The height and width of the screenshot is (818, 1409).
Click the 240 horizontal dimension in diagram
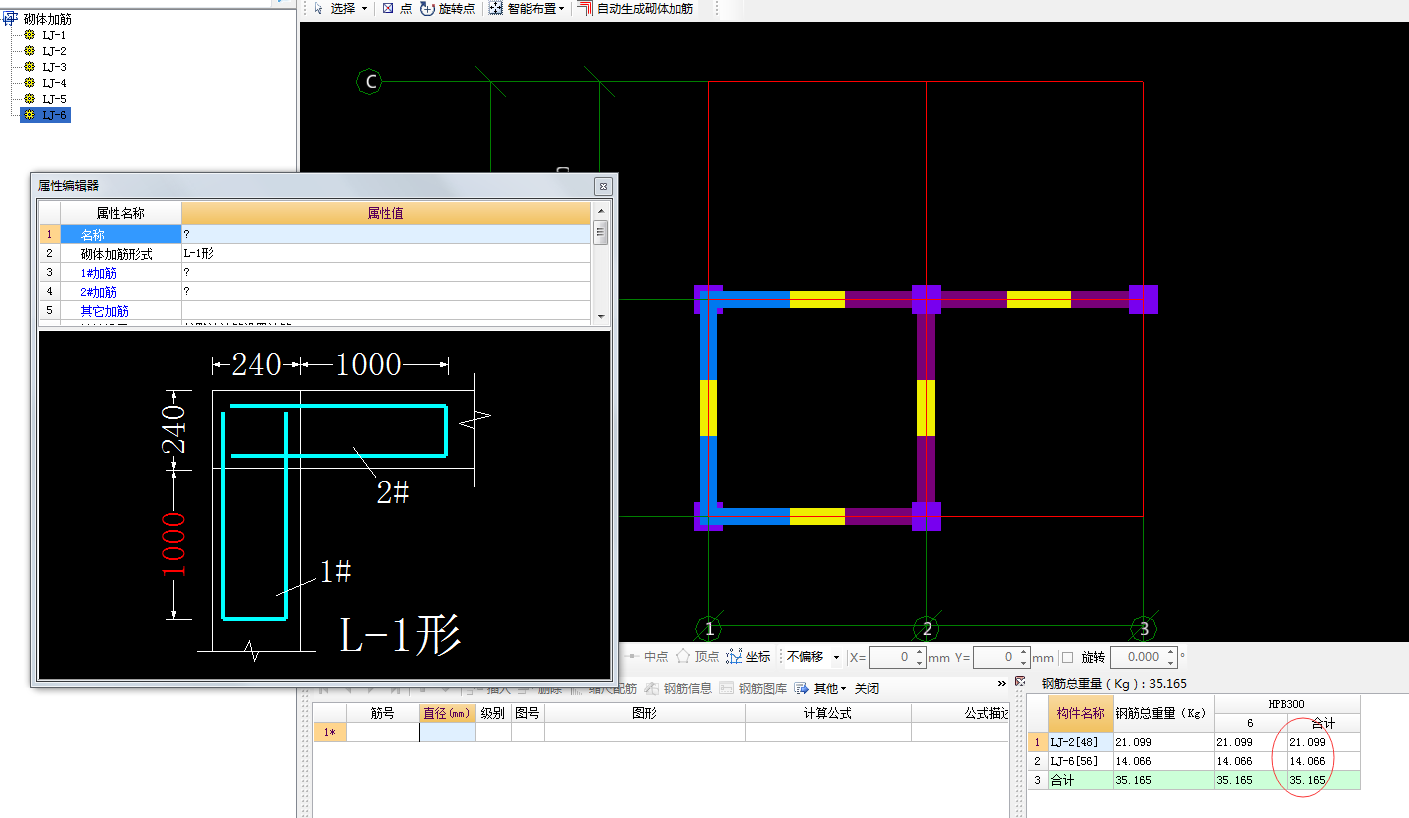[x=256, y=365]
